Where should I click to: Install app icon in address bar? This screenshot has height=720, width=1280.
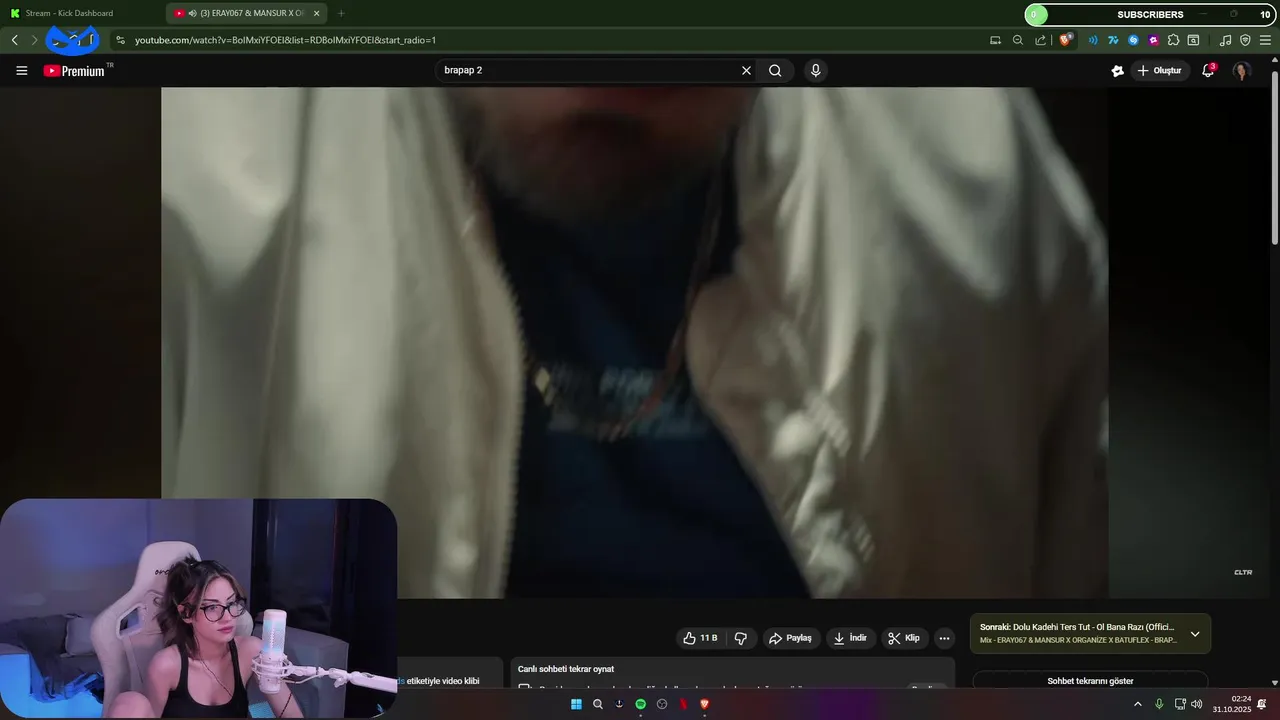coord(995,40)
